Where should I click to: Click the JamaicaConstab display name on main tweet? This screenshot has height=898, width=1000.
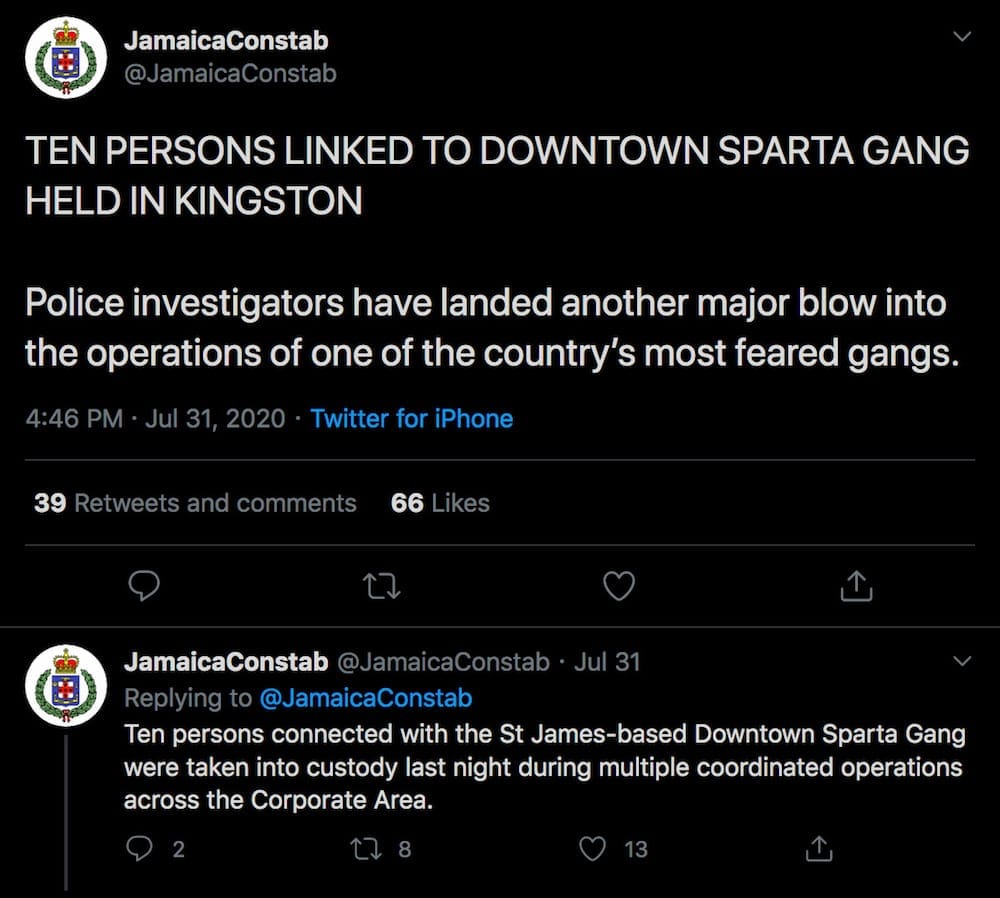(226, 41)
